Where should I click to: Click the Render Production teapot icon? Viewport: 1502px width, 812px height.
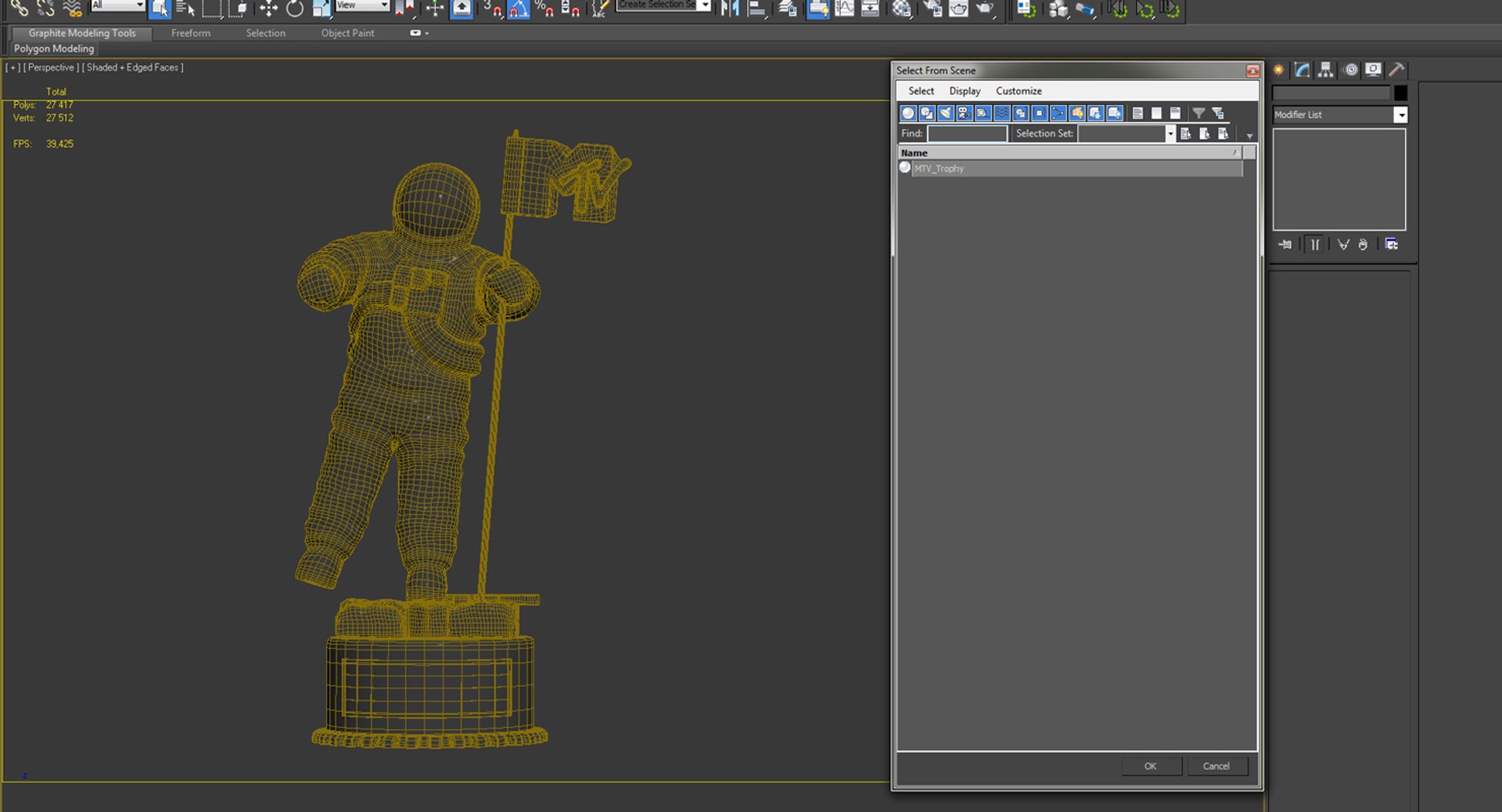985,9
